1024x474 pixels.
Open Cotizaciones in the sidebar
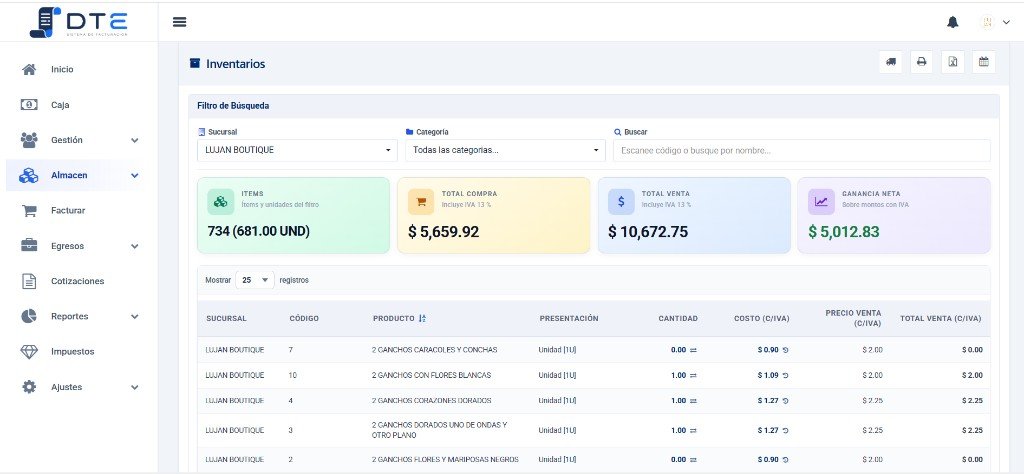point(78,281)
